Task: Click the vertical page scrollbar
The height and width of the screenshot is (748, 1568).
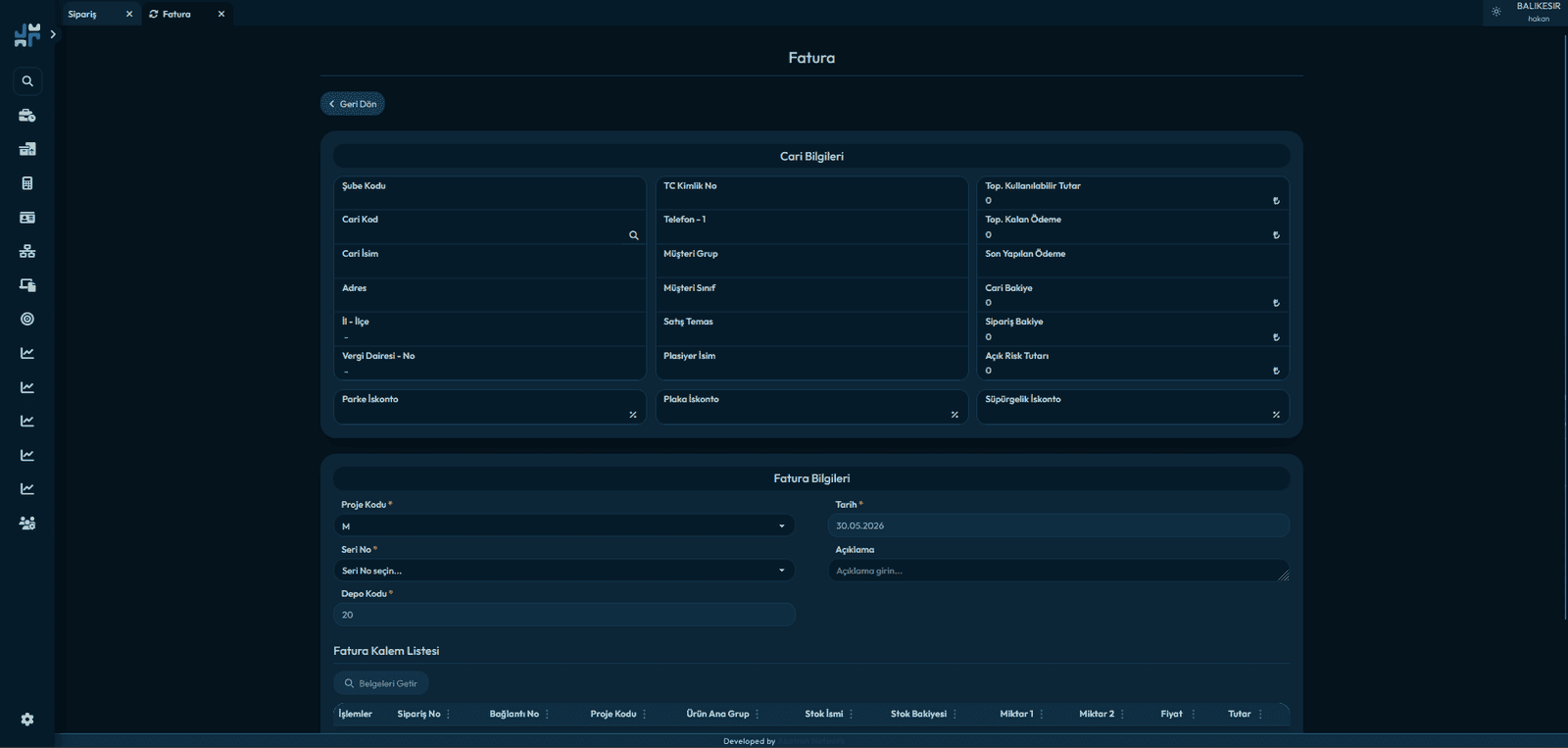Action: pos(1564,327)
